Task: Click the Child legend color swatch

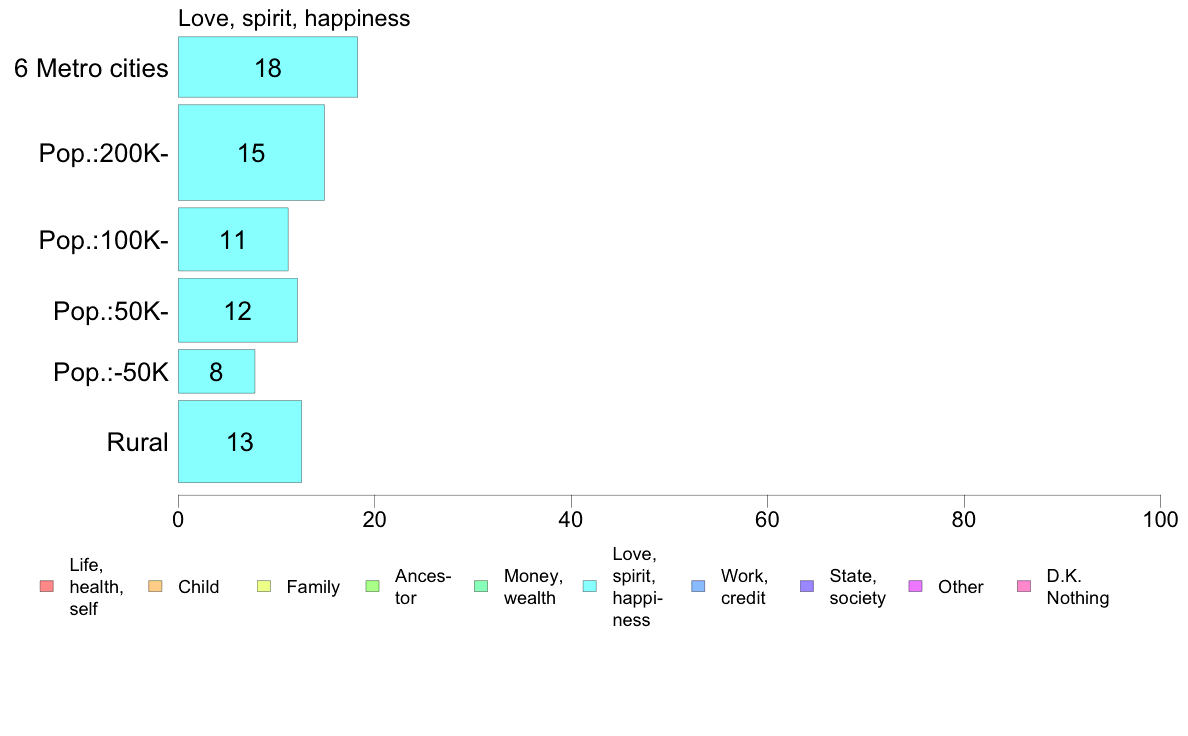Action: (155, 587)
